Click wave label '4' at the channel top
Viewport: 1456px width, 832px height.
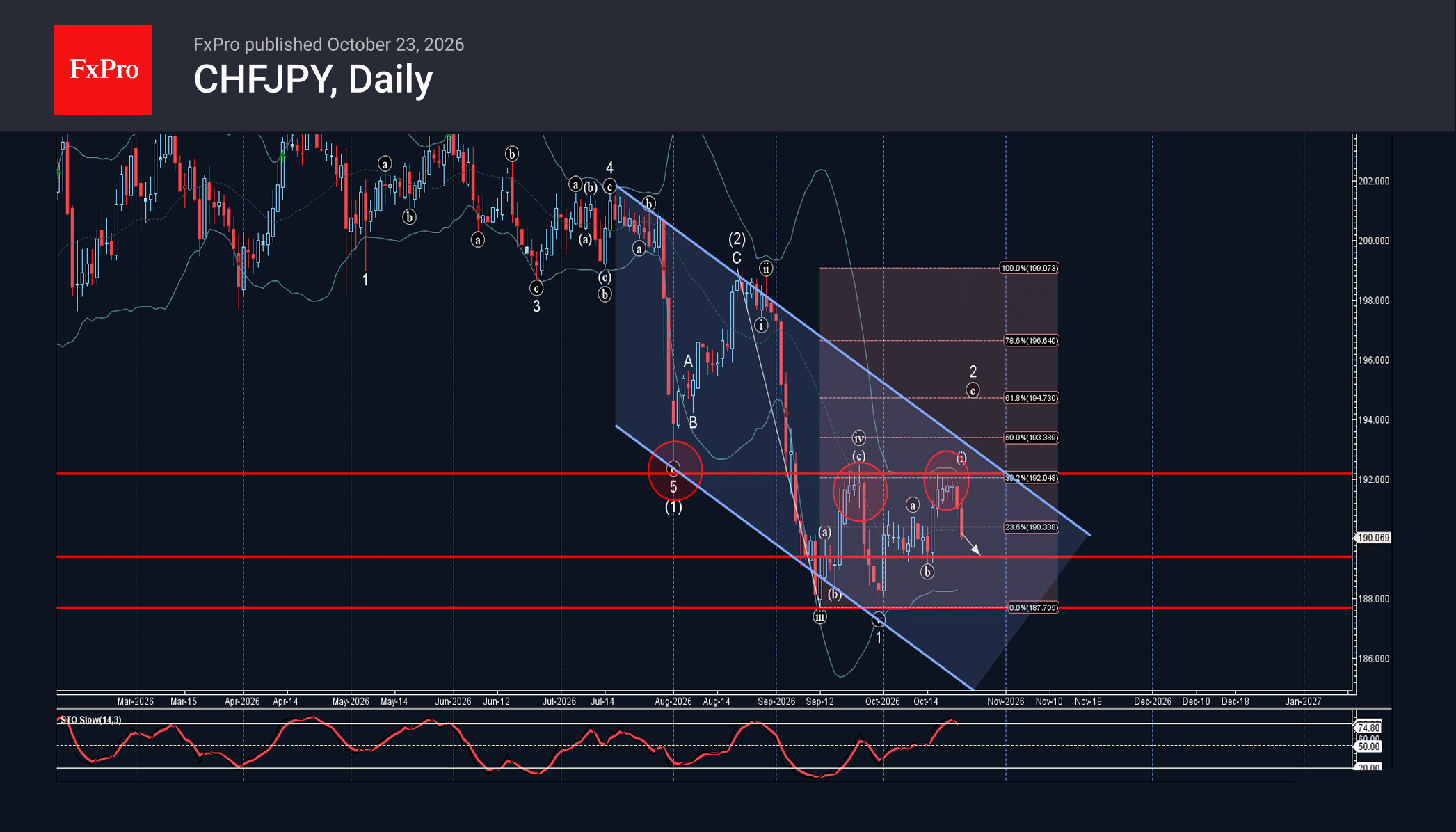[x=609, y=168]
